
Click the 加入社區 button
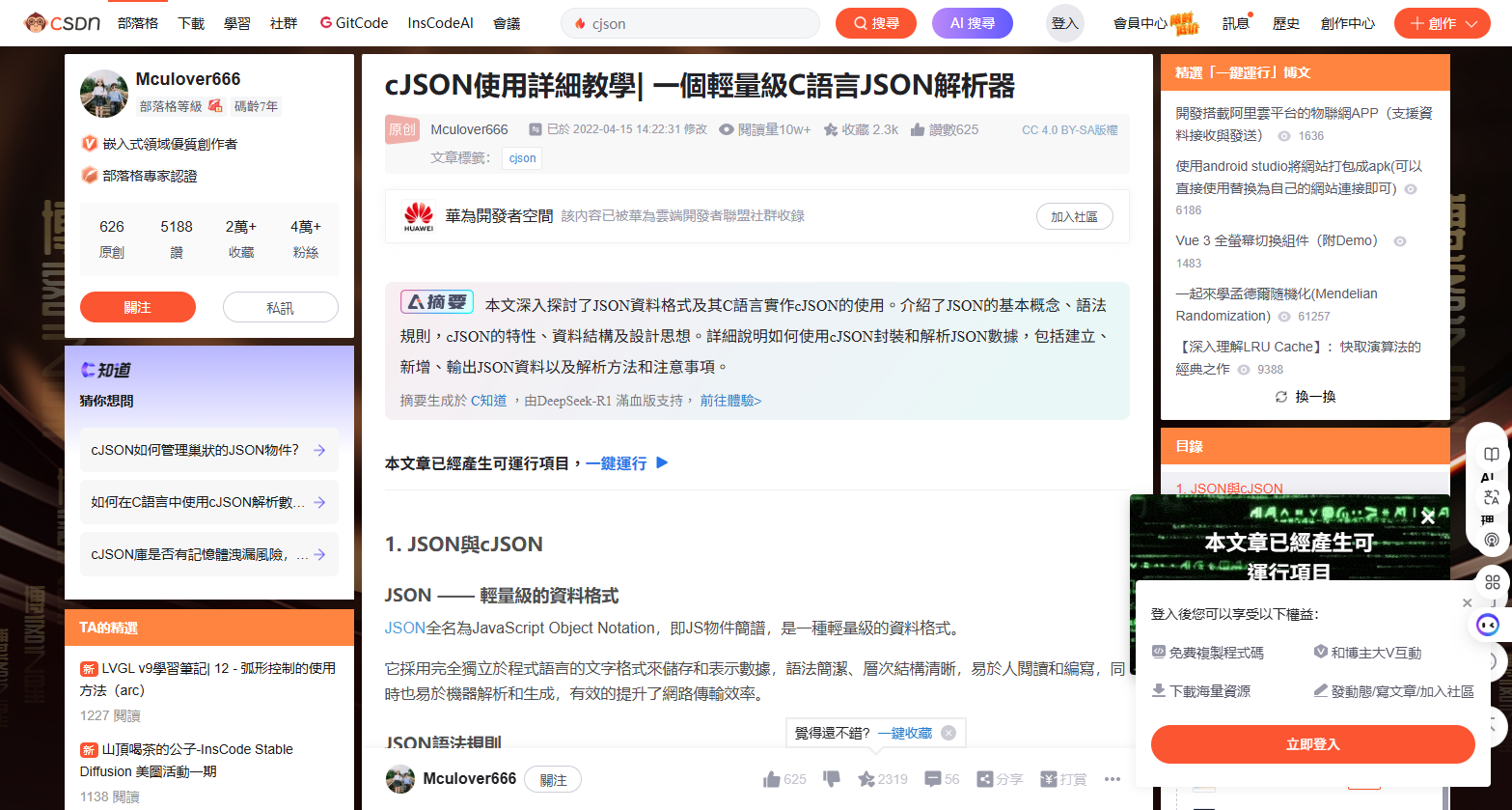pos(1074,216)
